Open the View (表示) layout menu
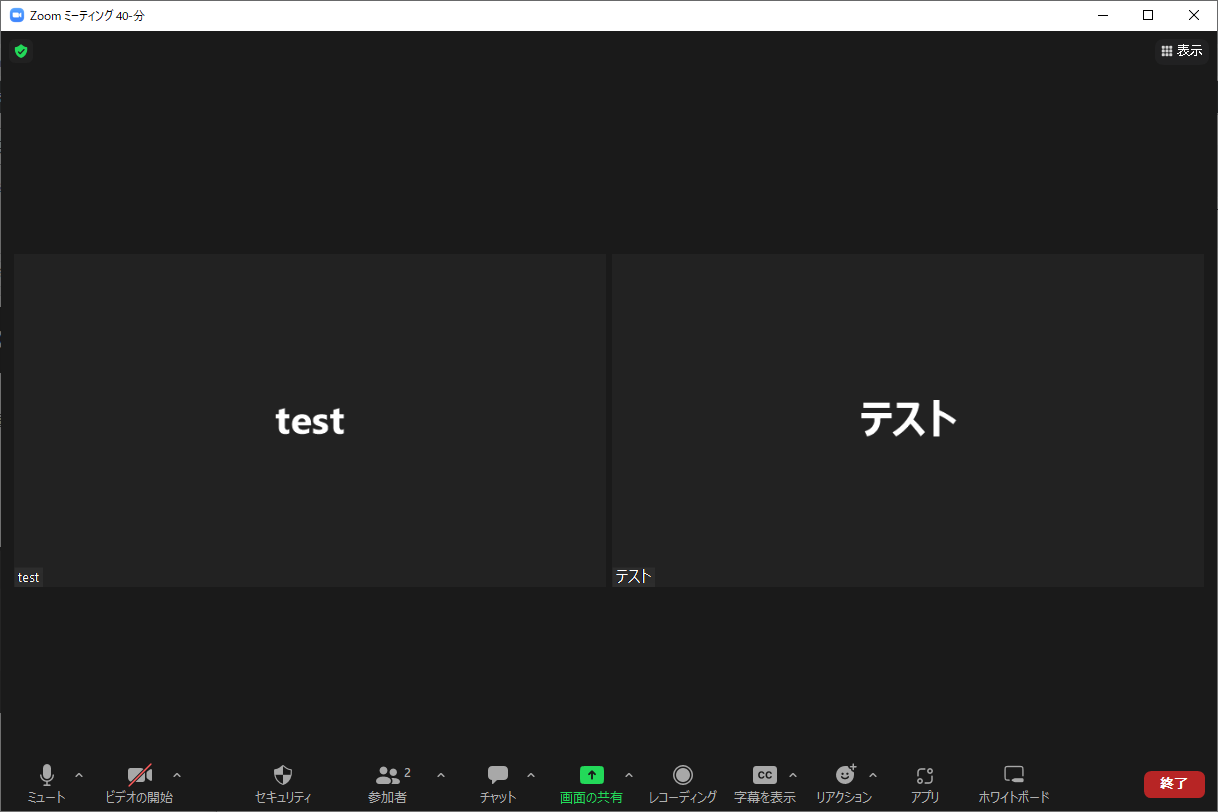The image size is (1218, 812). tap(1182, 51)
